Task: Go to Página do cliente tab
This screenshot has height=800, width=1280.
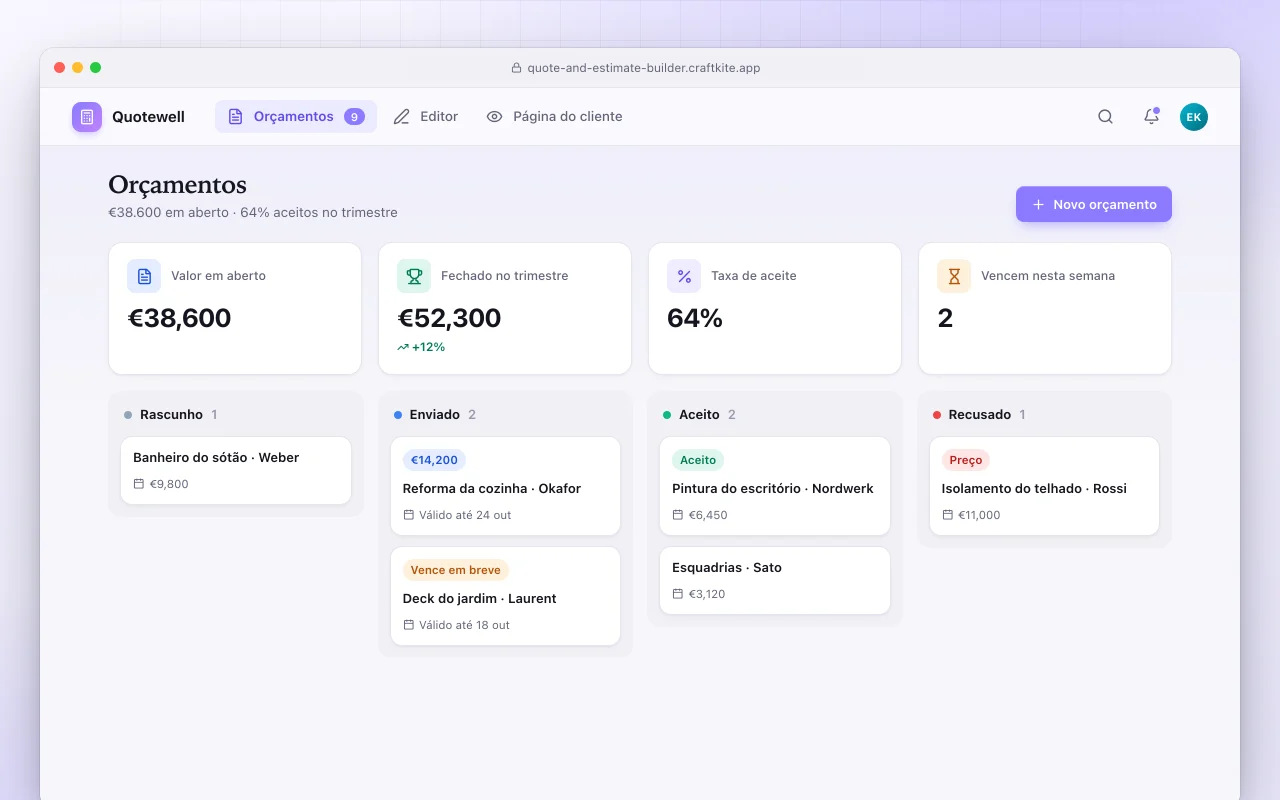Action: (554, 117)
